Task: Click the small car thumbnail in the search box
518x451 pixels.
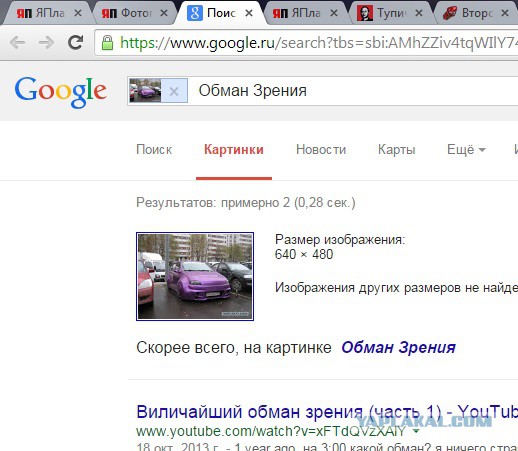Action: coord(145,90)
